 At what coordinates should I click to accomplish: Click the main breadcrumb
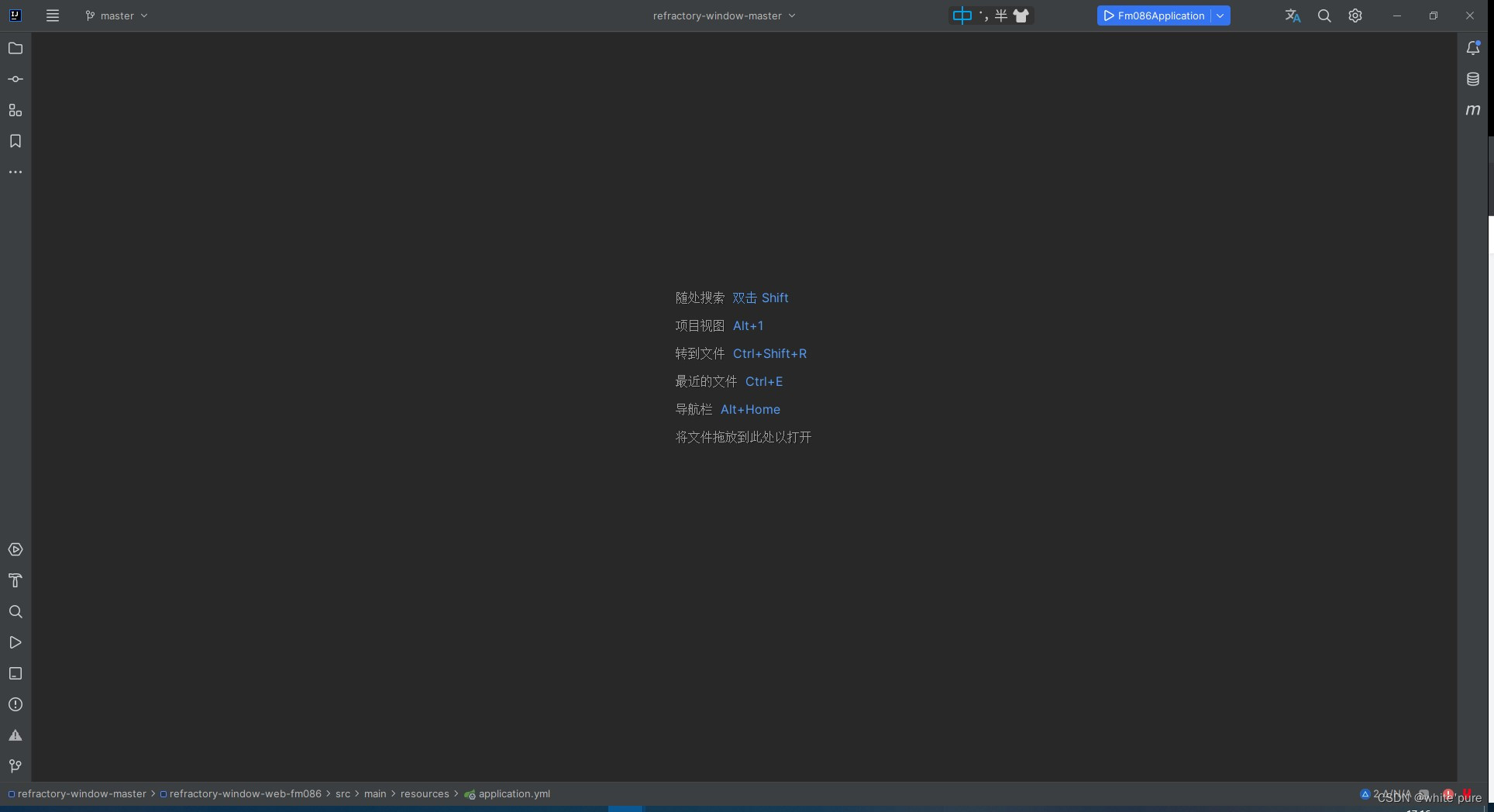click(x=375, y=793)
